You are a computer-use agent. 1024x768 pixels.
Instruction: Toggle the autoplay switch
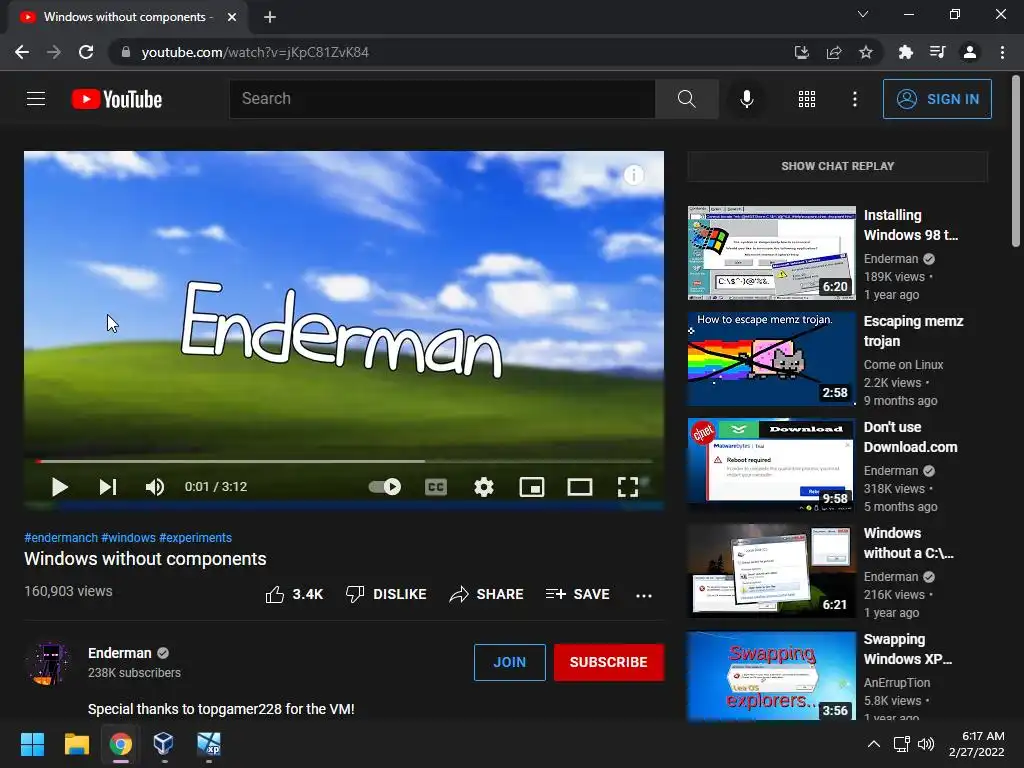(x=385, y=487)
